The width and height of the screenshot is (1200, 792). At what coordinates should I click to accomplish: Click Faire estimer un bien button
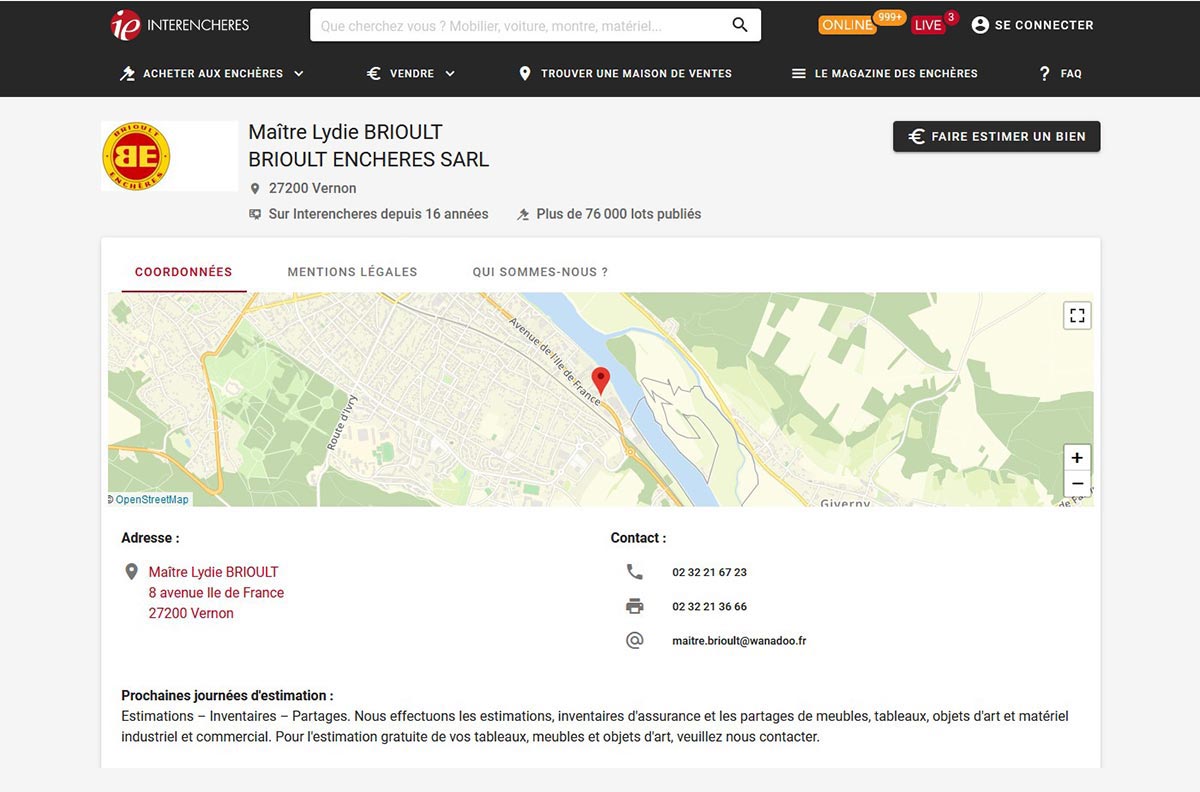click(996, 136)
